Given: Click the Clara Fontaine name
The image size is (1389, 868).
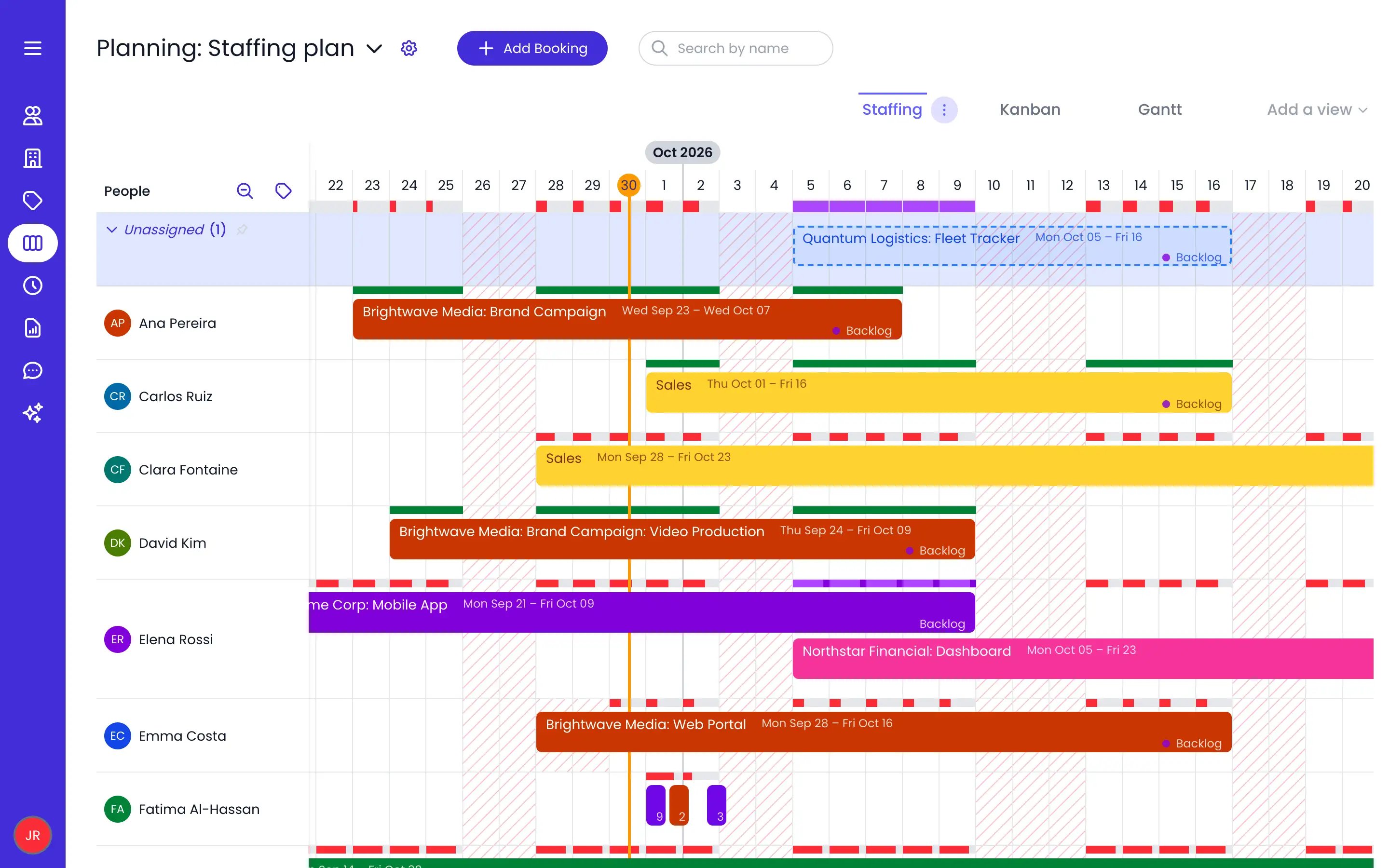Looking at the screenshot, I should (188, 470).
